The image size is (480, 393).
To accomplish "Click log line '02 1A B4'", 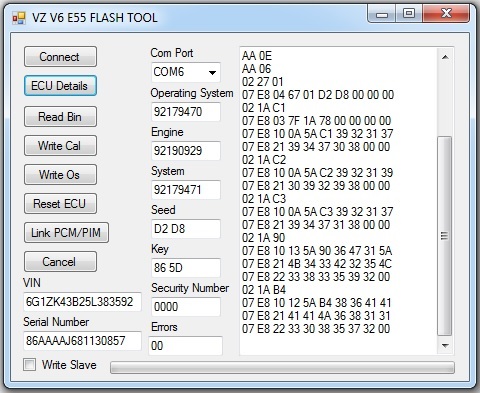I will coord(264,290).
